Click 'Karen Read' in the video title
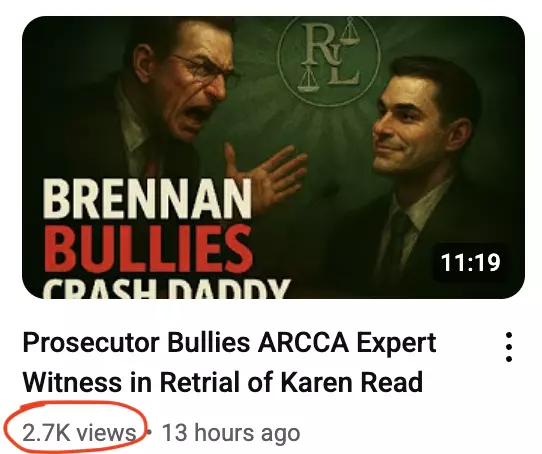This screenshot has width=542, height=454. click(352, 381)
